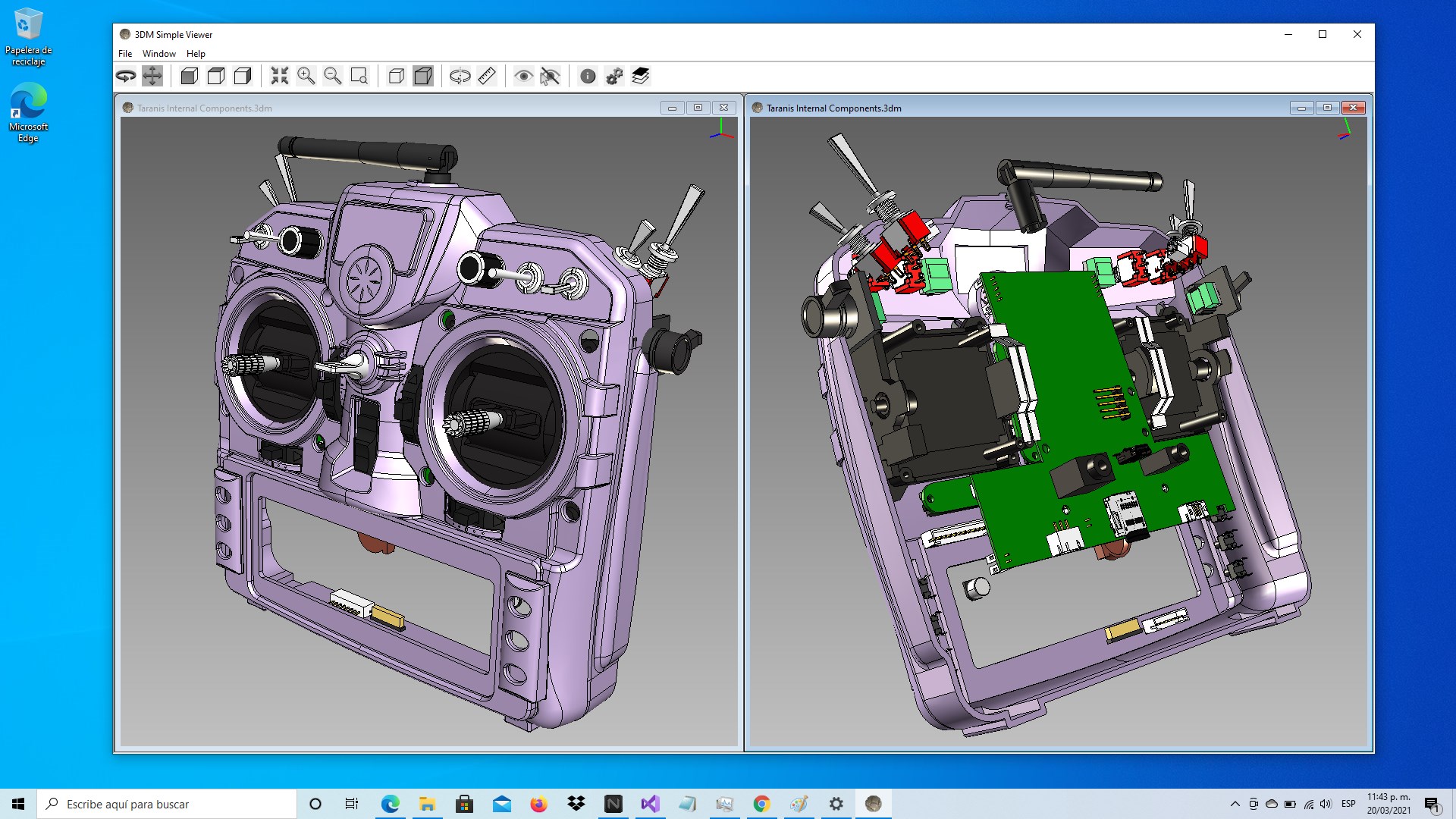Image resolution: width=1456 pixels, height=819 pixels.
Task: Click the eye show objects icon
Action: point(523,76)
